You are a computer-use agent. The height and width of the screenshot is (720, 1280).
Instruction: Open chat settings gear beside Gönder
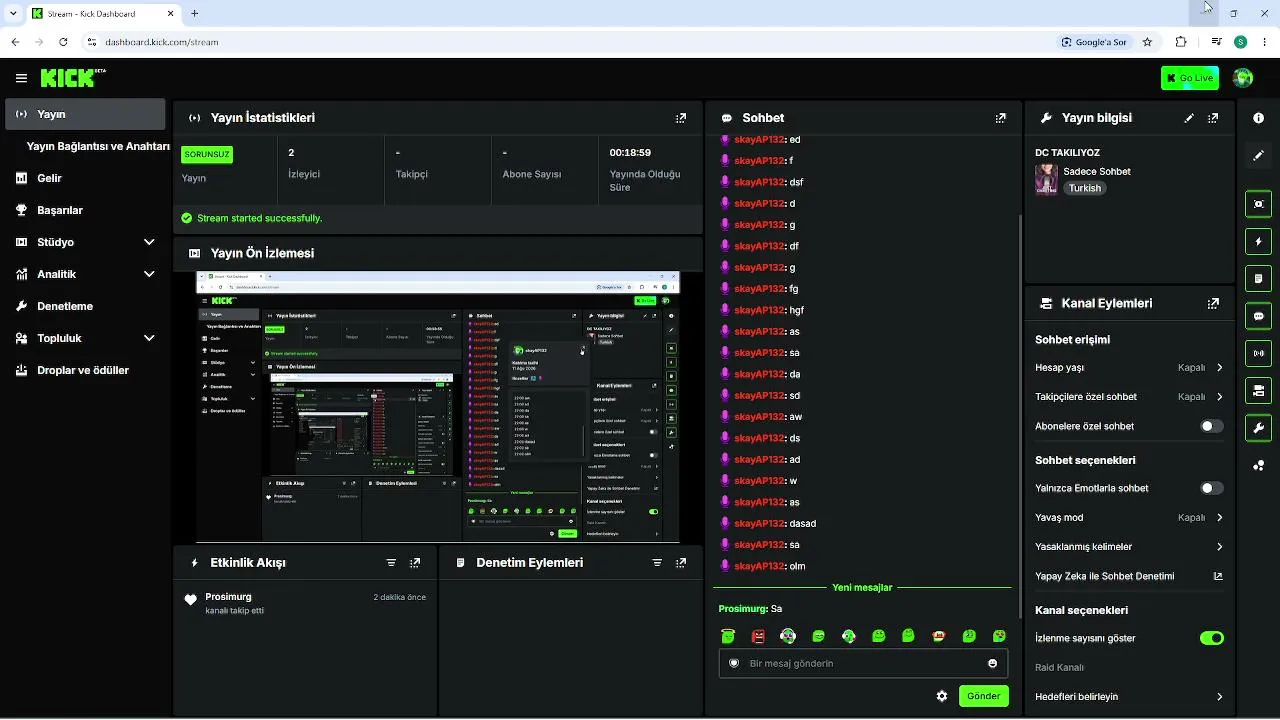pyautogui.click(x=941, y=696)
